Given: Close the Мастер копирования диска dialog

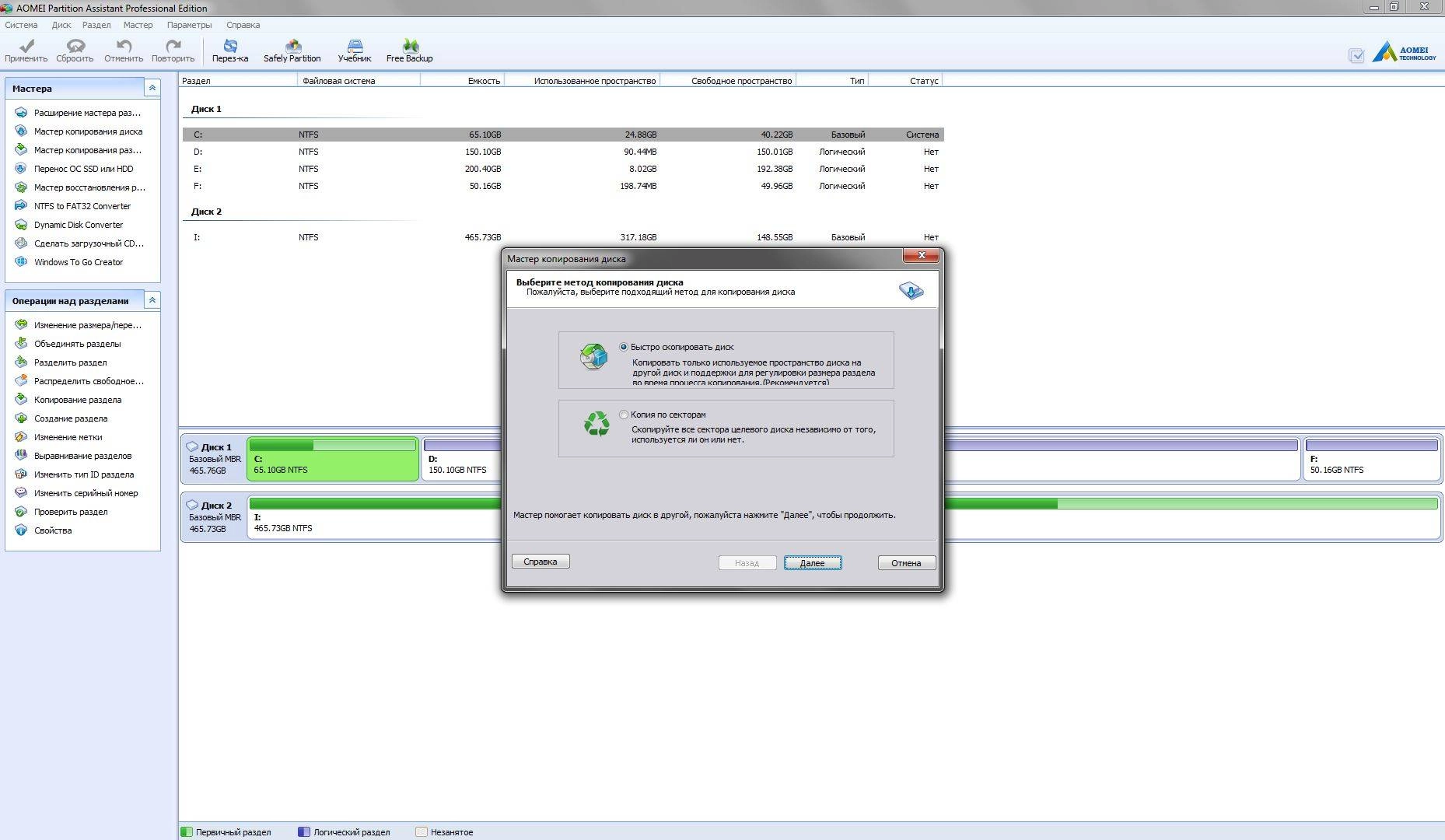Looking at the screenshot, I should [x=922, y=255].
